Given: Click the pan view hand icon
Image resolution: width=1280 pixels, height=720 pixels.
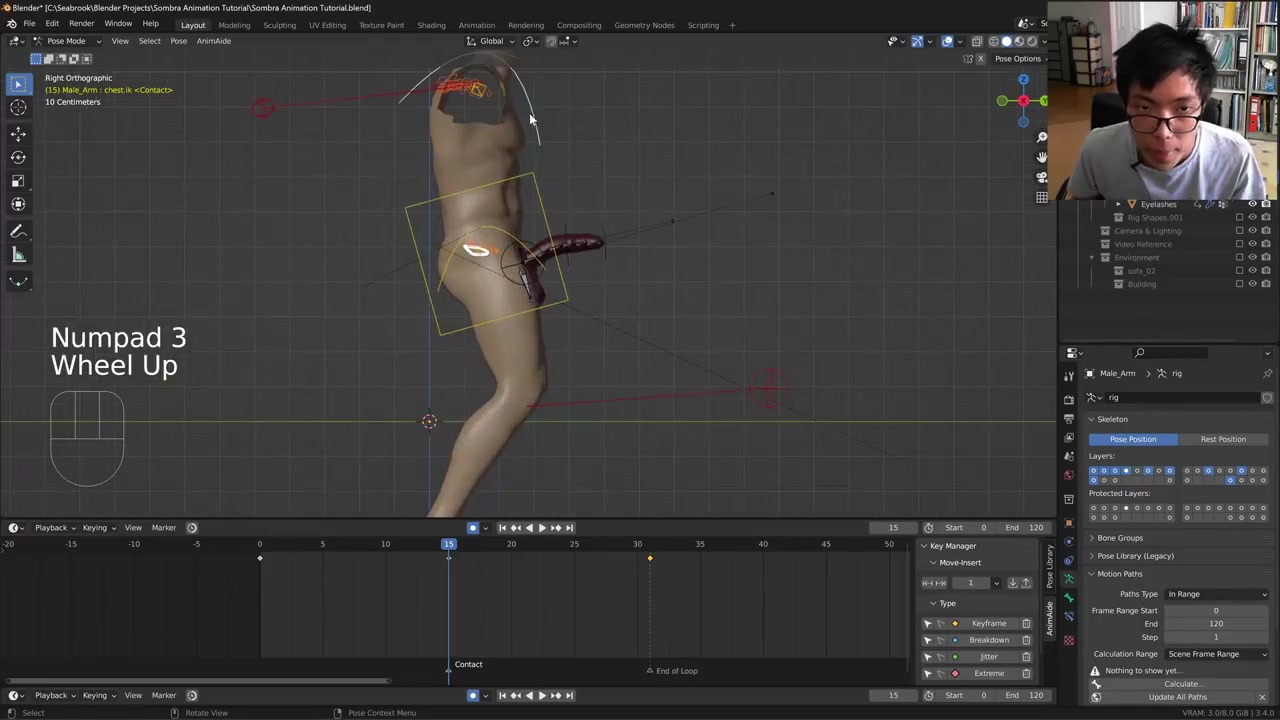Looking at the screenshot, I should 1041,157.
